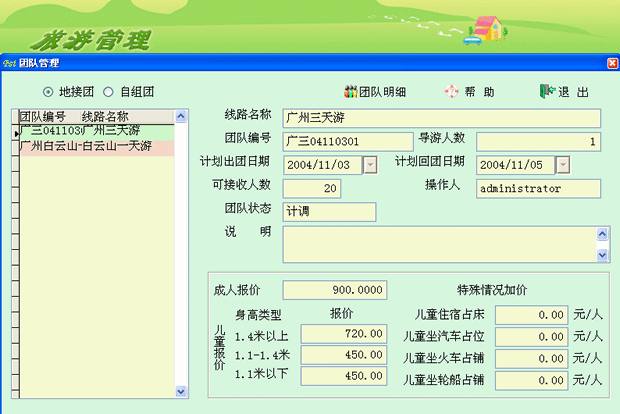Click the 线路名称 column header

[105, 116]
